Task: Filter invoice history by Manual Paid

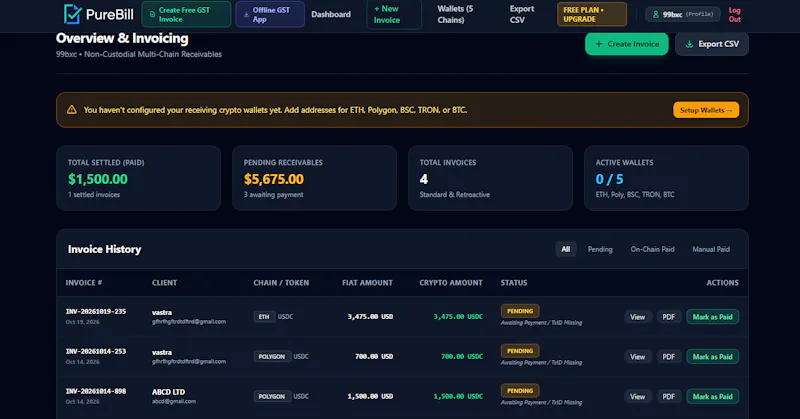Action: pyautogui.click(x=711, y=249)
